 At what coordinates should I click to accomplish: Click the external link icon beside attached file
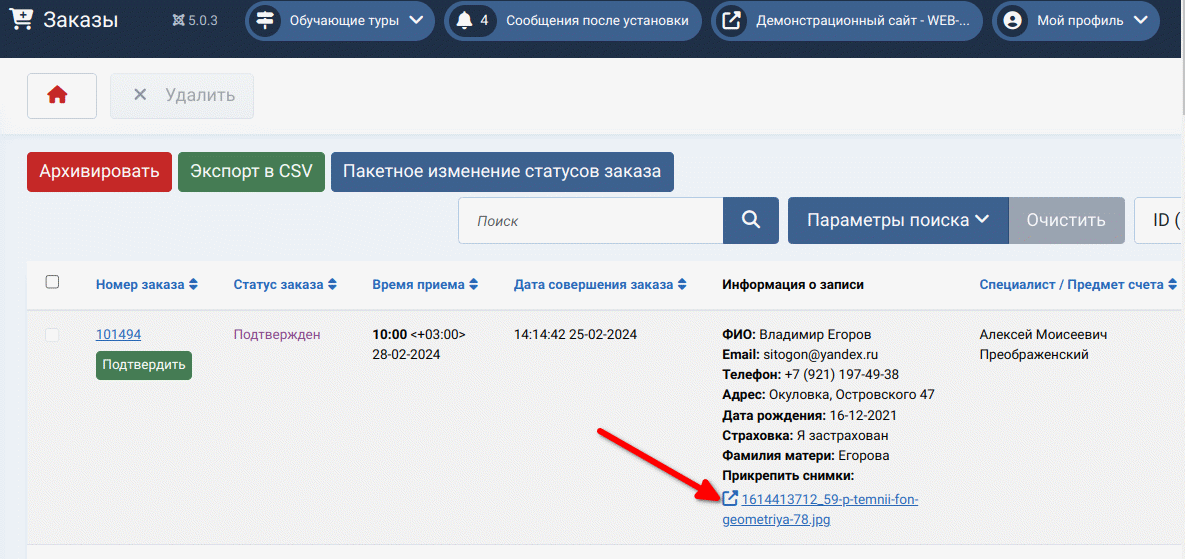(730, 499)
